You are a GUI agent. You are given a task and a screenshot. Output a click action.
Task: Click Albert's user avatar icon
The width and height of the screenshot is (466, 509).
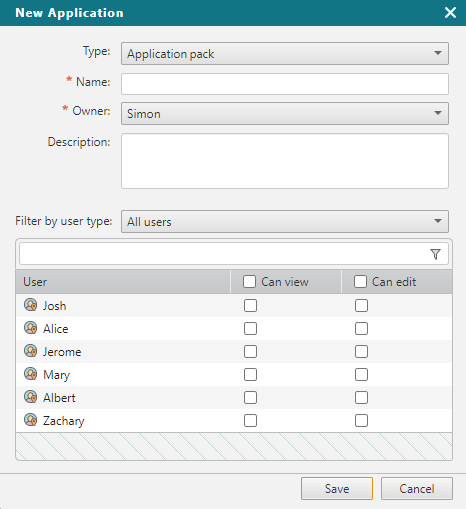pos(31,397)
